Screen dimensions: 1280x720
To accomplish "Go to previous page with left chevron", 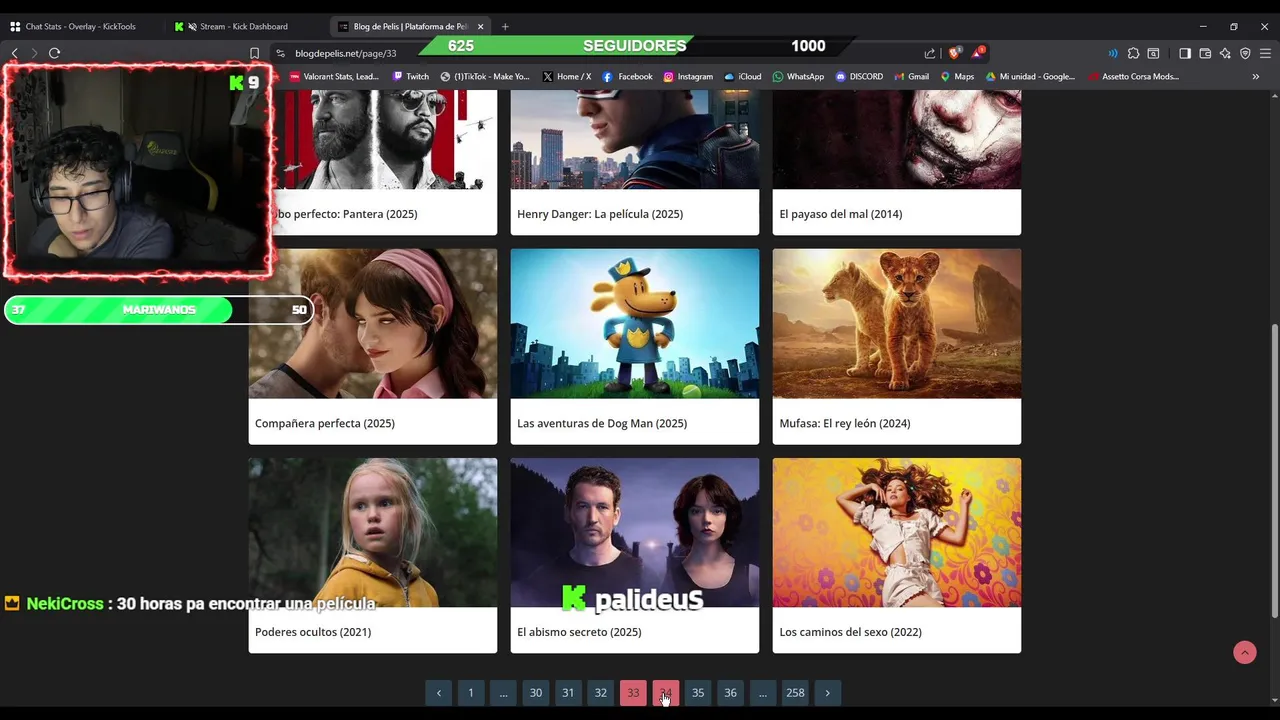I will click(x=438, y=693).
